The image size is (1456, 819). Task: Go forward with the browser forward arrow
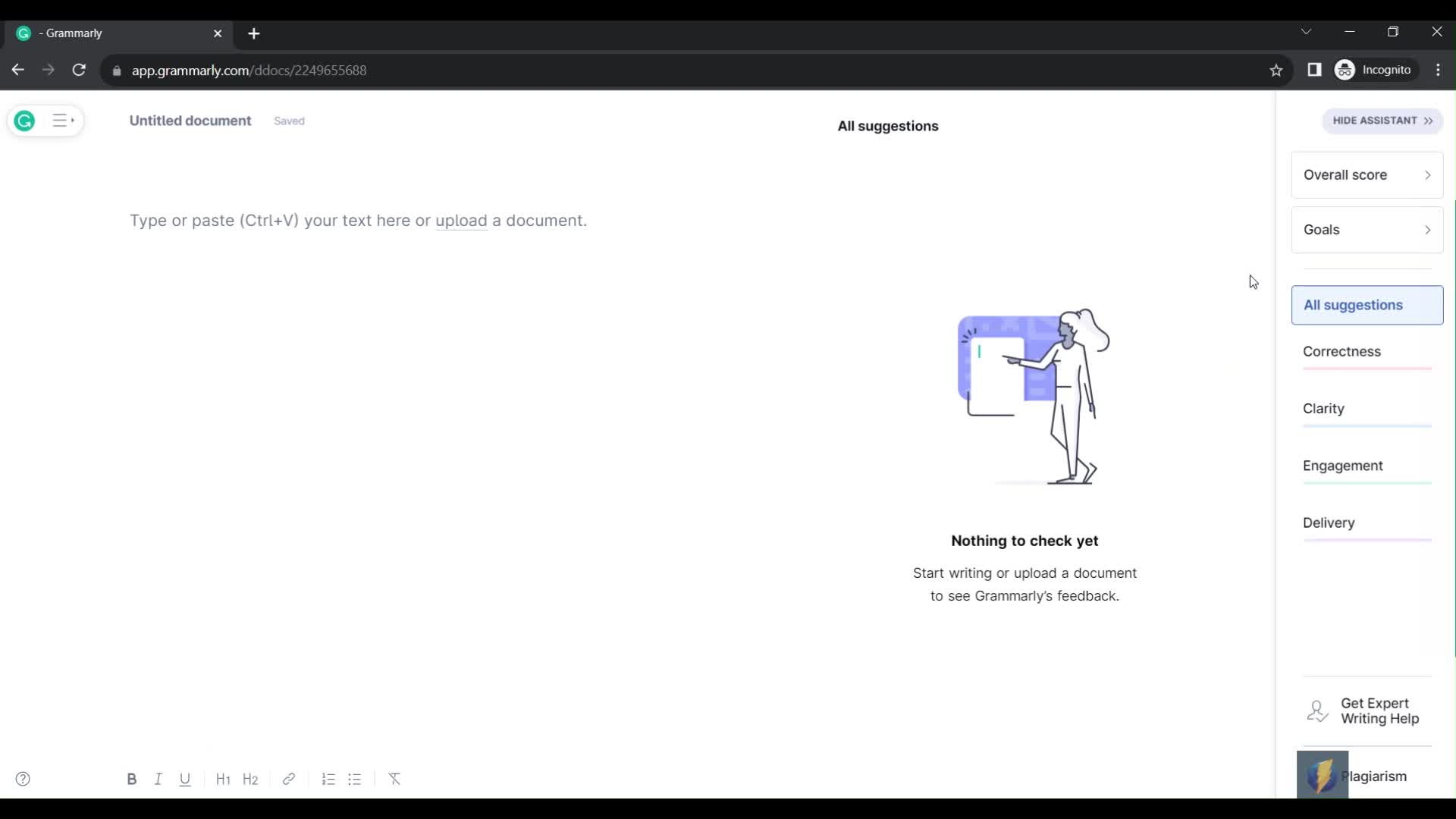pyautogui.click(x=49, y=70)
